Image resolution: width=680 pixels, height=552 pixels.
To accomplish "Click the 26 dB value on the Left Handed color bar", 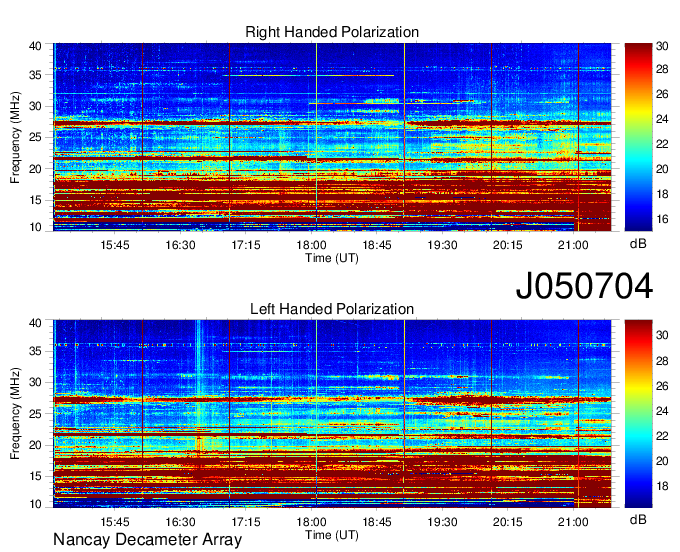I will tap(662, 386).
